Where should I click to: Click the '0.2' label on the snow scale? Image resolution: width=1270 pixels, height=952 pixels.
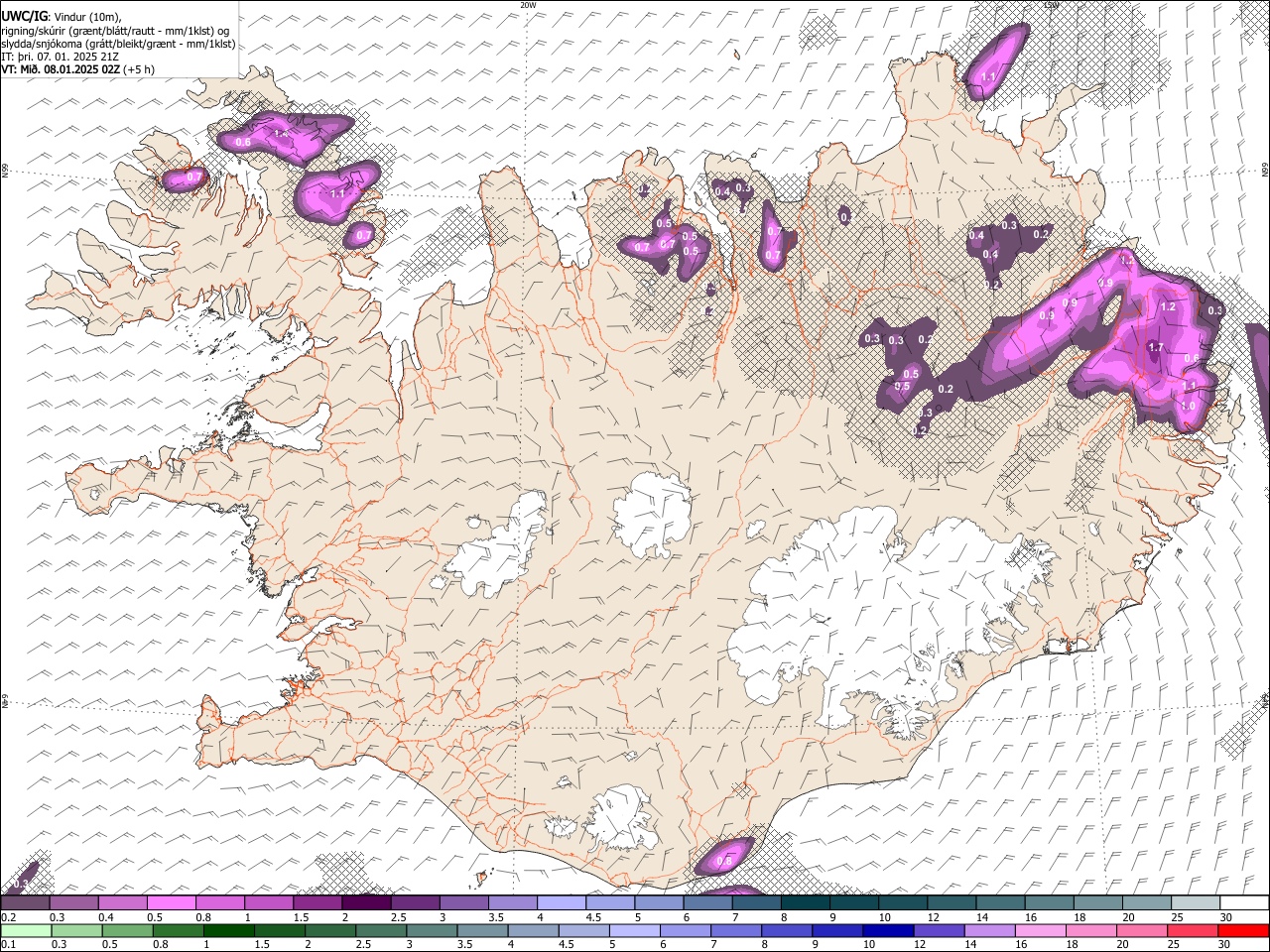[9, 917]
